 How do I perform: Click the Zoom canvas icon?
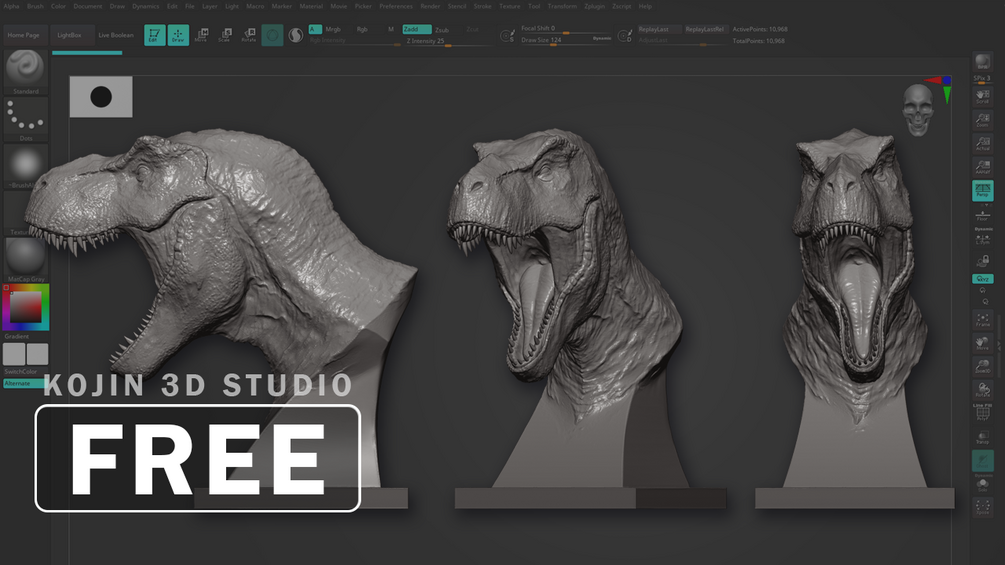coord(982,120)
